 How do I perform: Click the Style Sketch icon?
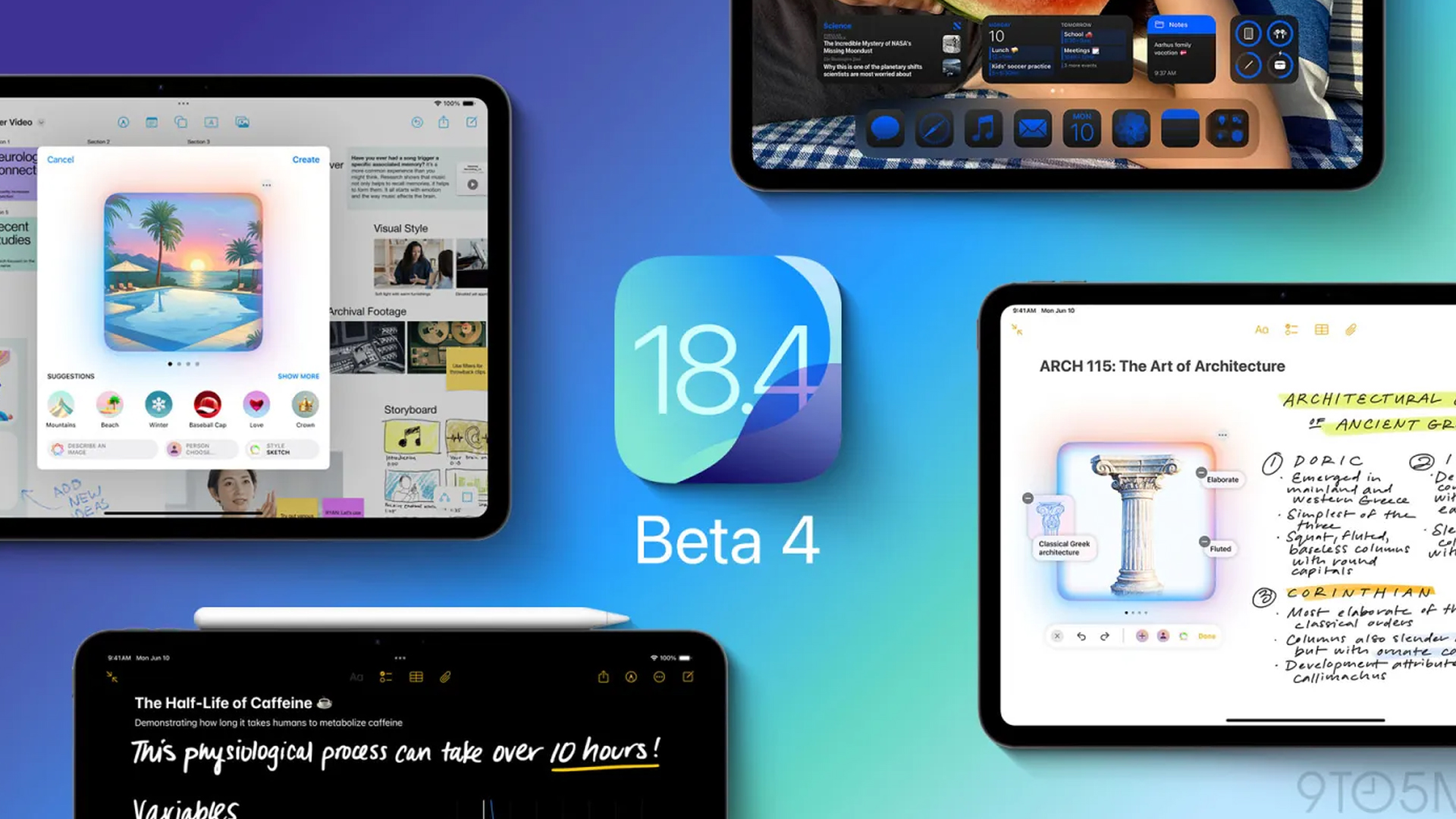[x=255, y=449]
